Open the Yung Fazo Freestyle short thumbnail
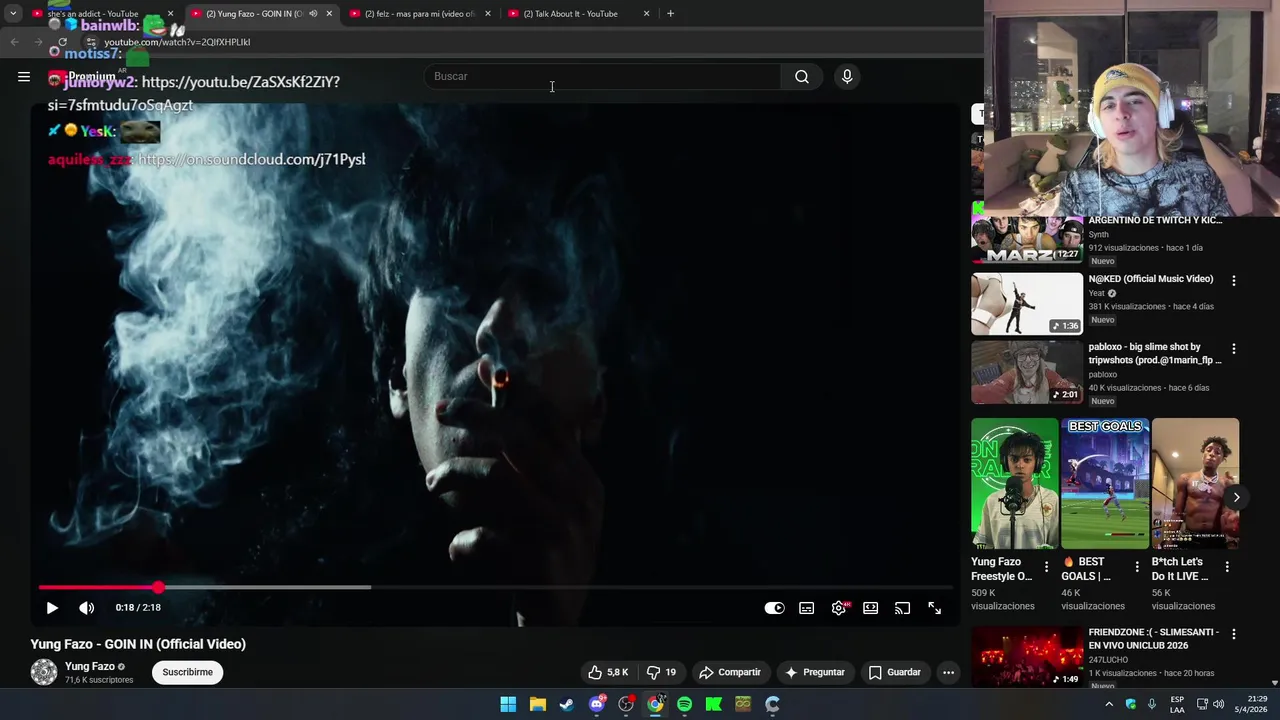This screenshot has width=1280, height=720. pyautogui.click(x=1015, y=483)
